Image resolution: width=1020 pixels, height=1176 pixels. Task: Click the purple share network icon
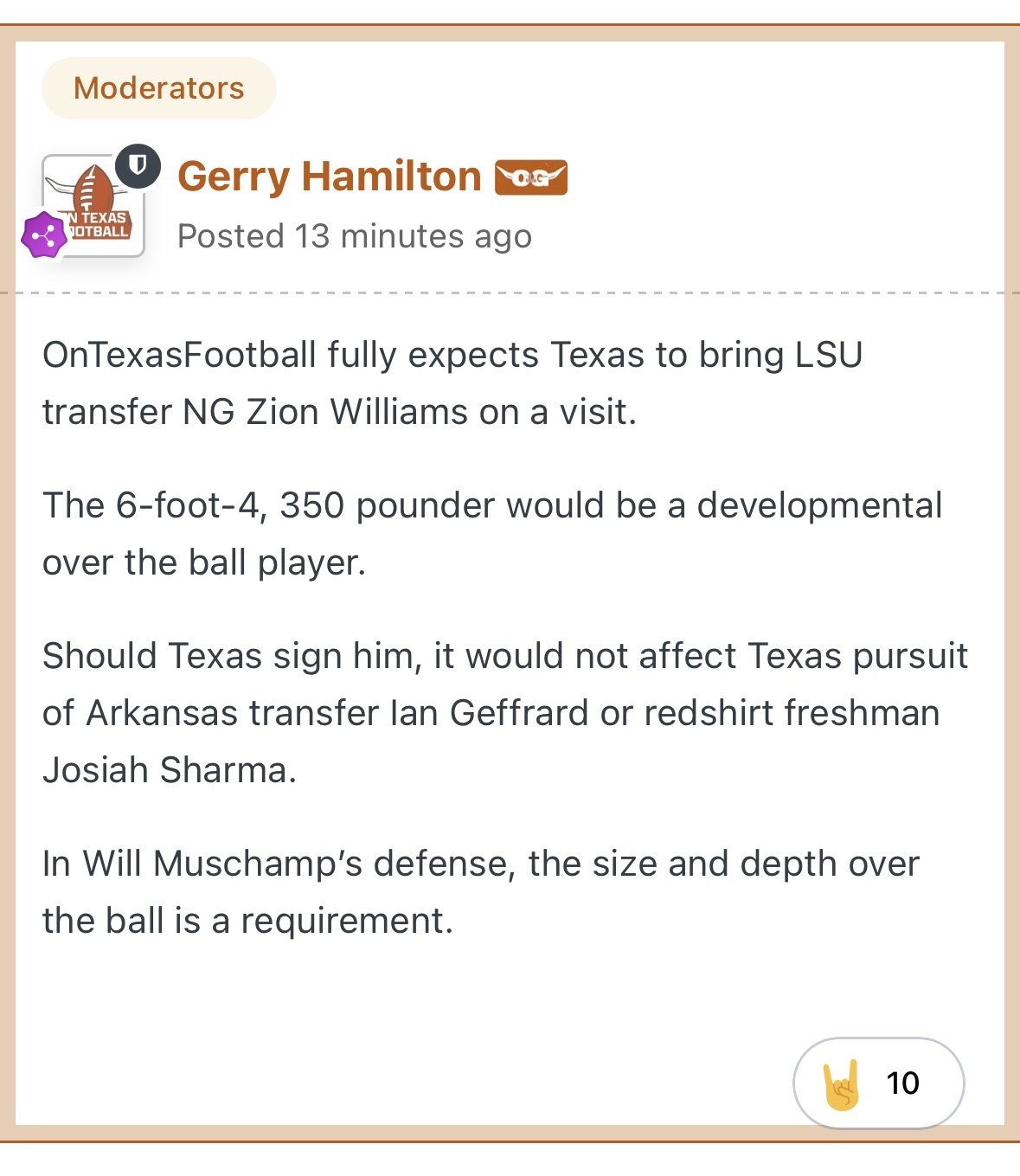click(x=44, y=235)
